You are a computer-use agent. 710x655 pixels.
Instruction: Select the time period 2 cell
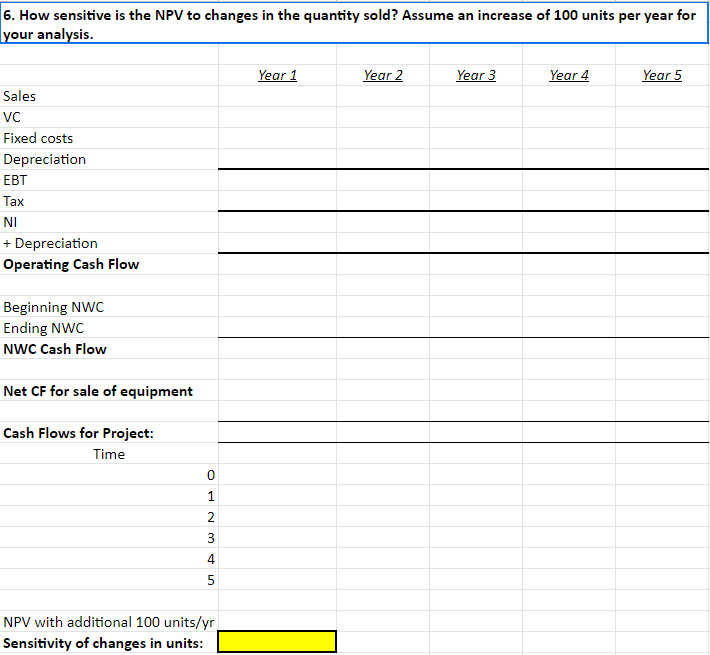(x=109, y=517)
